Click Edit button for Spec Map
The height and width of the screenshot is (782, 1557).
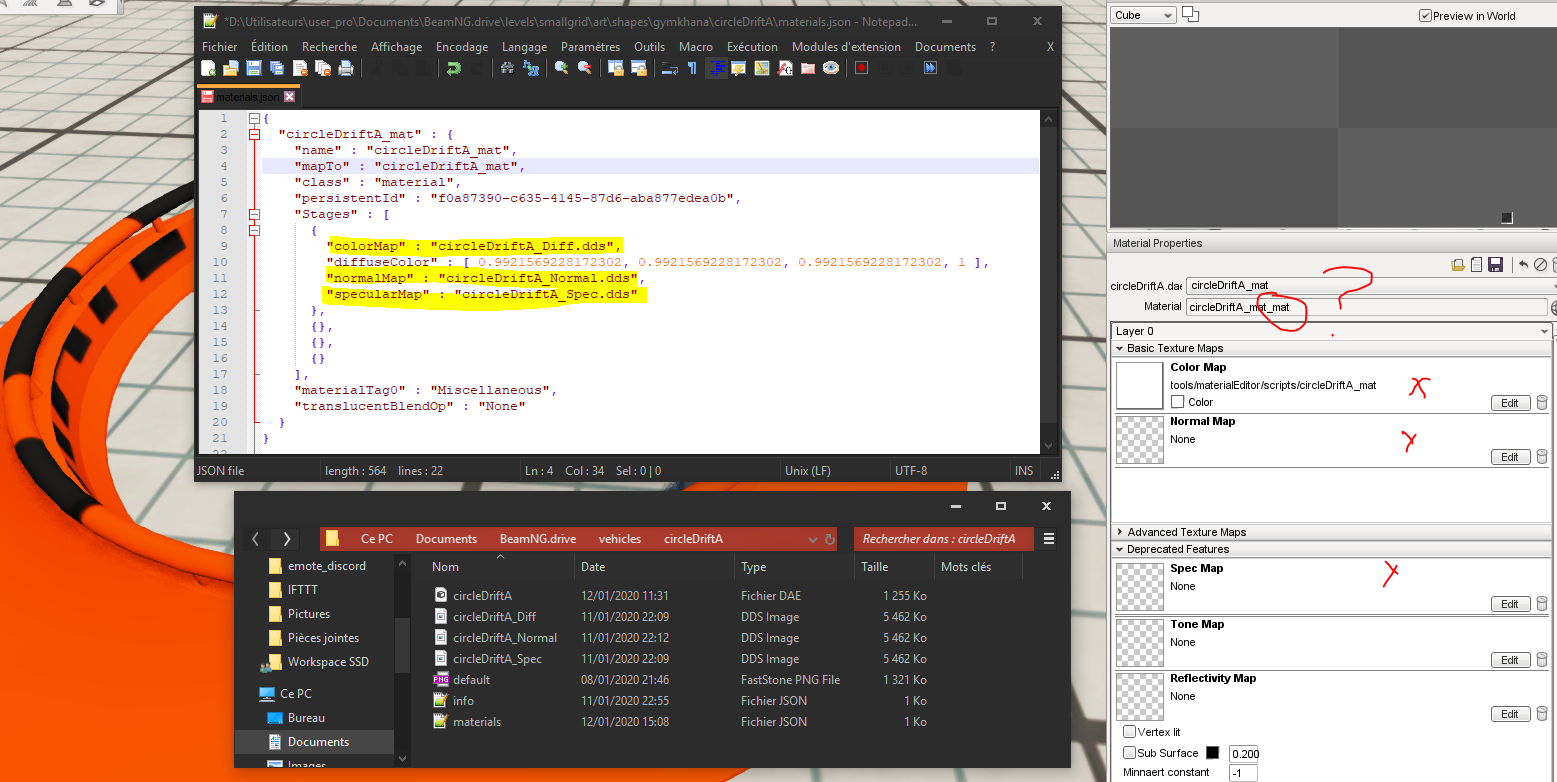pyautogui.click(x=1510, y=604)
